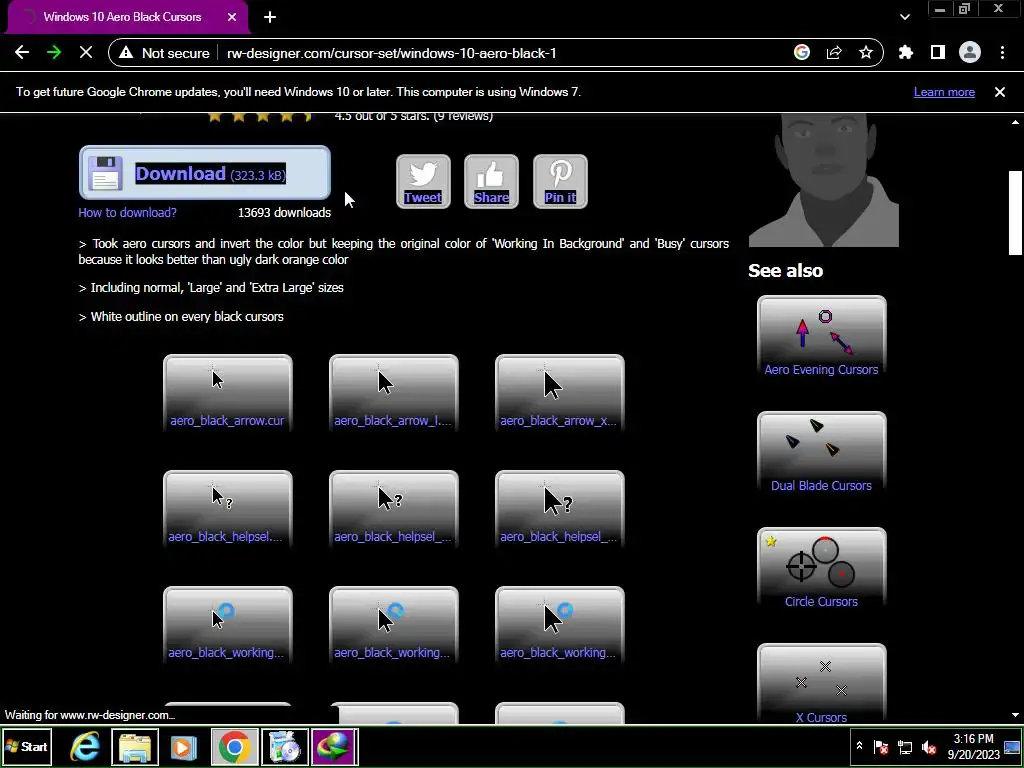Click the Google icon in the address bar

click(802, 53)
